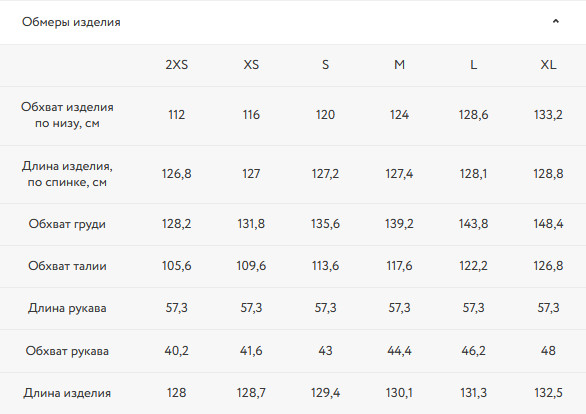This screenshot has height=414, width=586.
Task: Click the Обхват рукава row label
Action: coord(67,351)
